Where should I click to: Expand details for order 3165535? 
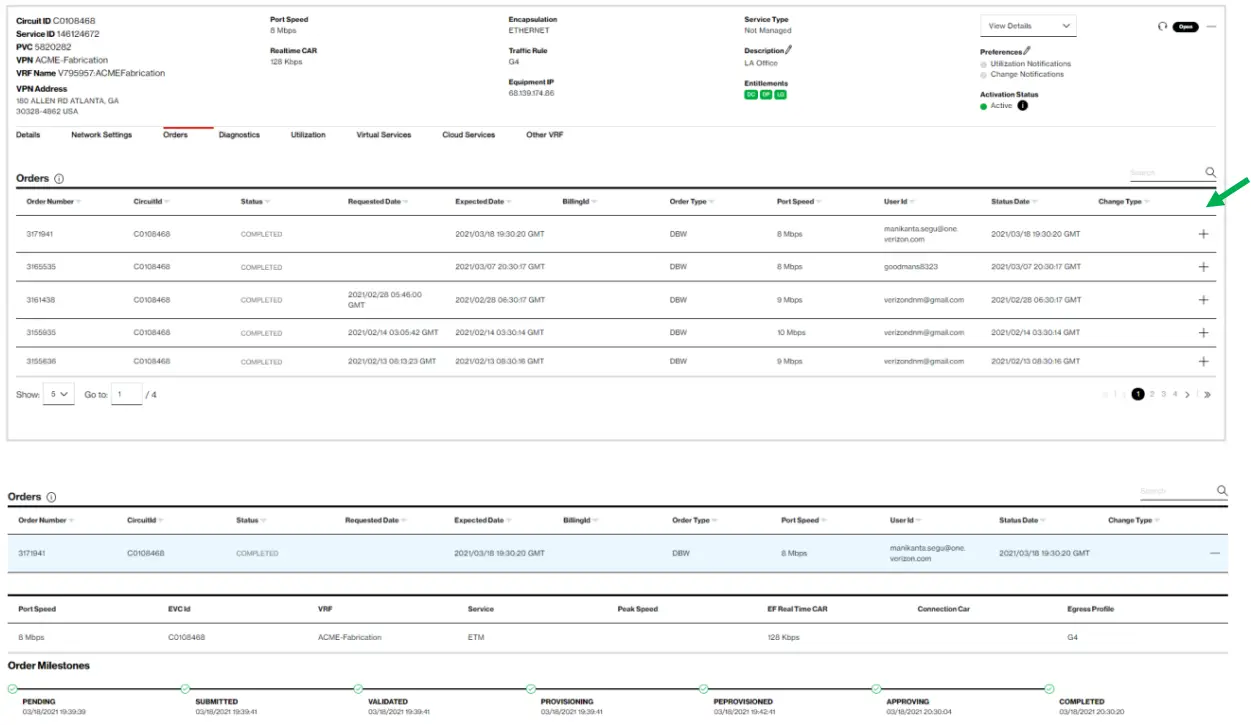coord(1203,266)
